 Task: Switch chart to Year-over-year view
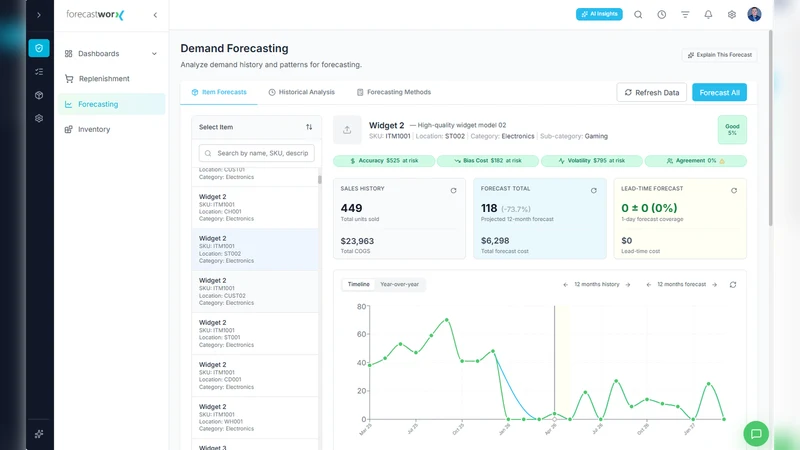point(399,284)
